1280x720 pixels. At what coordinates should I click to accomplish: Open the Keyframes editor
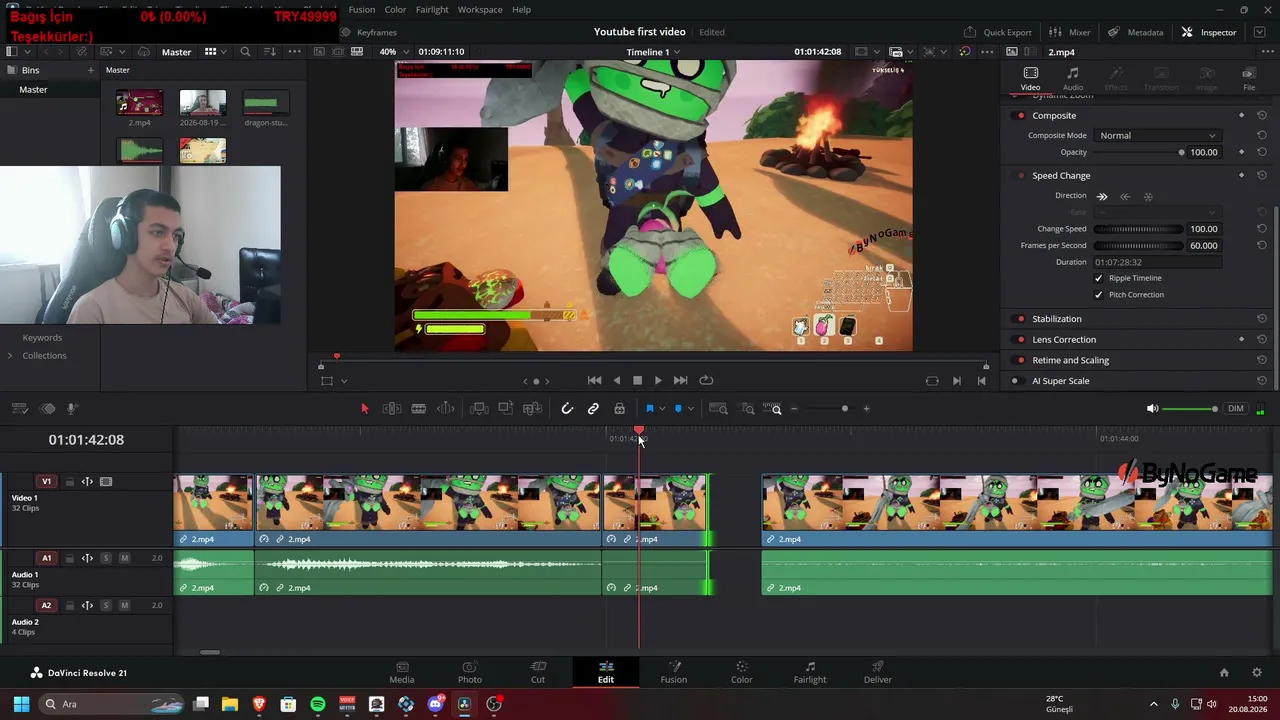click(368, 32)
